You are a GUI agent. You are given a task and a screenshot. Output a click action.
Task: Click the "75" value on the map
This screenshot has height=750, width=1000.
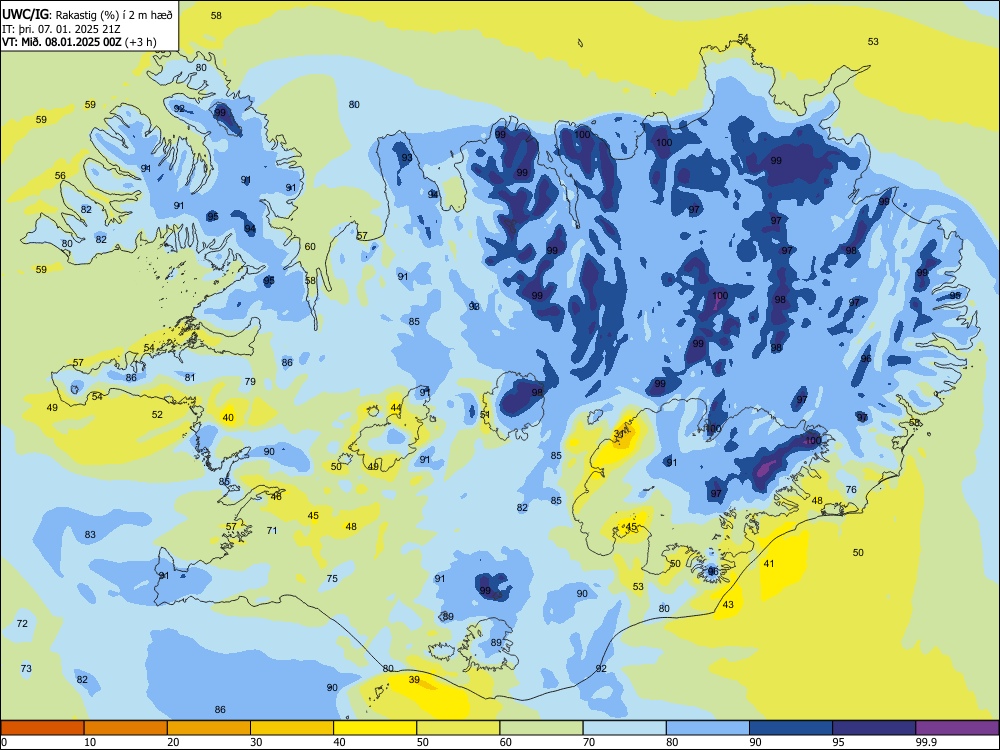332,578
